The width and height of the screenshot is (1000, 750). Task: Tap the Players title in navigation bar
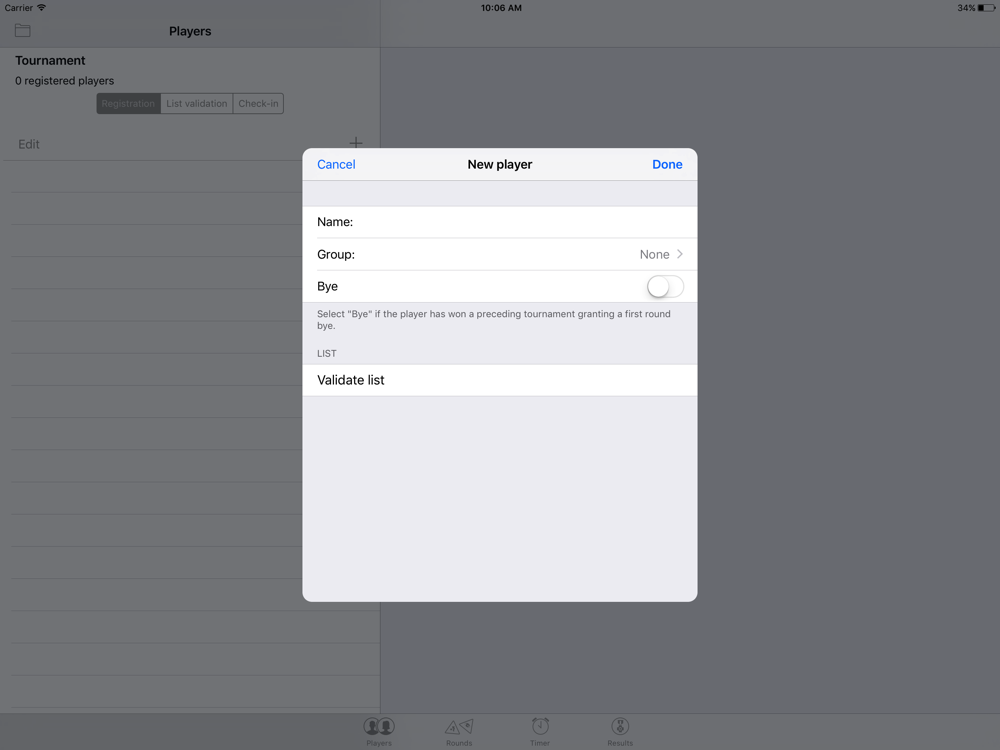[x=190, y=31]
